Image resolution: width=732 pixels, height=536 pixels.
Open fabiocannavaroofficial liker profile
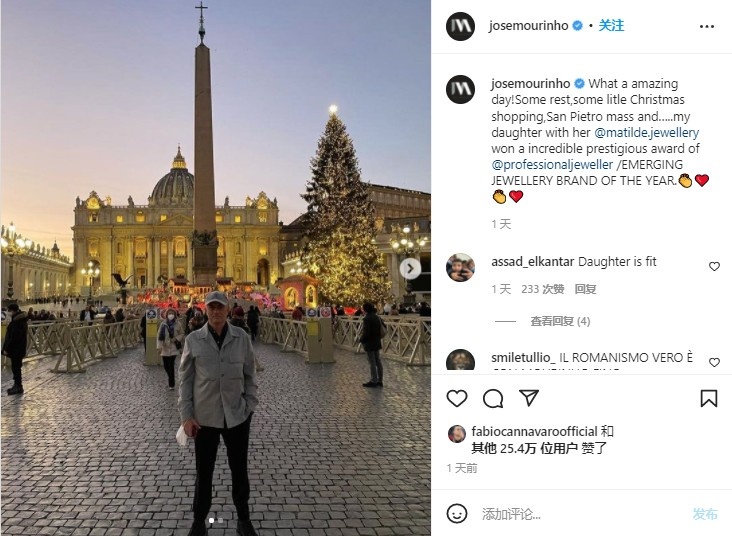click(x=534, y=431)
